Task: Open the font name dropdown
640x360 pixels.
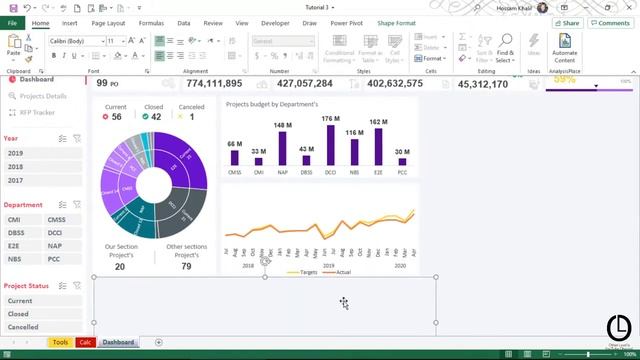Action: coord(103,41)
